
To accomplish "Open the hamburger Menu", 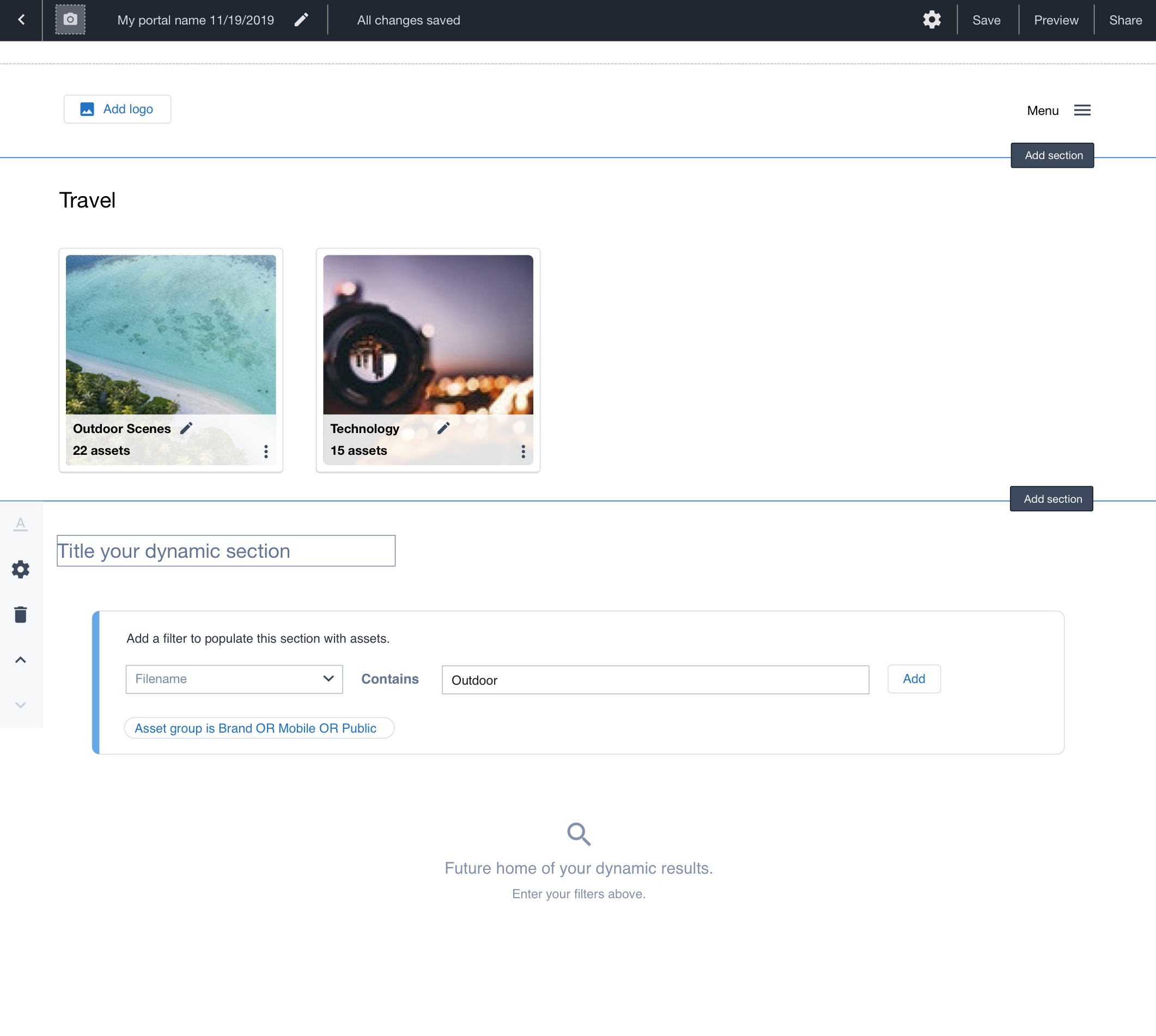I will [x=1081, y=111].
